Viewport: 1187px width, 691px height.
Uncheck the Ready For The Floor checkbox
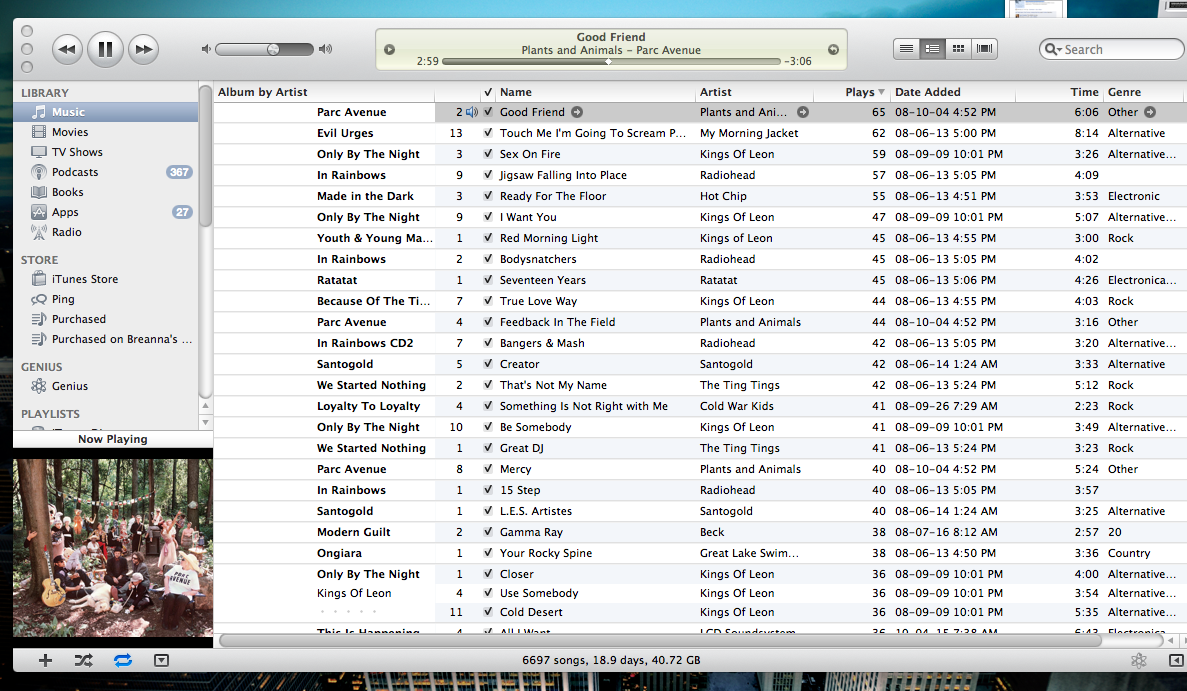(x=488, y=196)
